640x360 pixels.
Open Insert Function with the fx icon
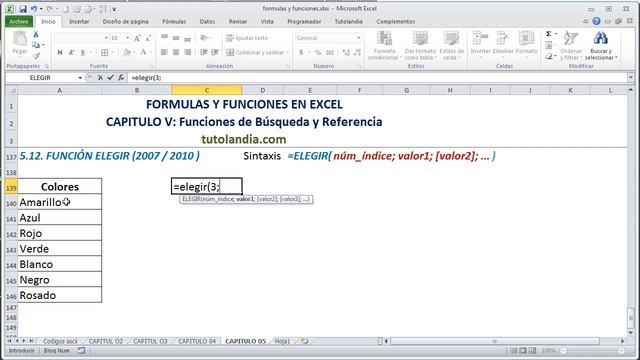pyautogui.click(x=121, y=78)
